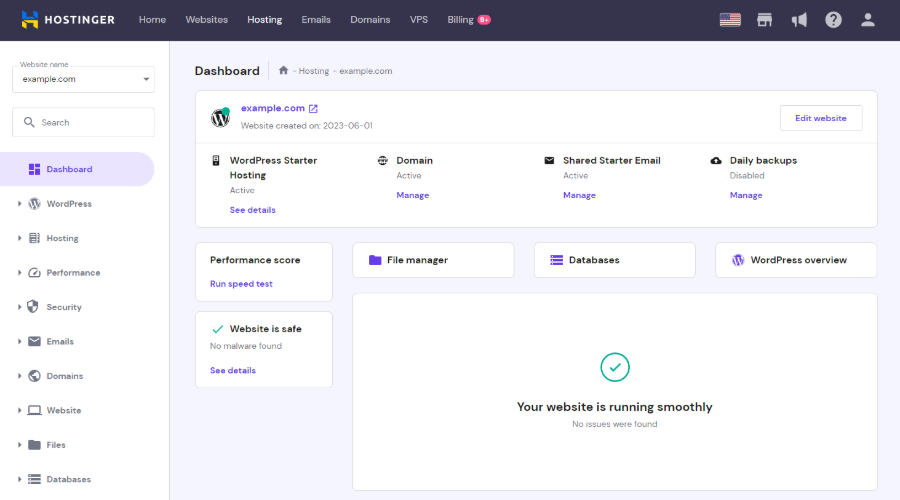Screen dimensions: 900x500
Task: Click the Edit website button
Action: coord(820,118)
